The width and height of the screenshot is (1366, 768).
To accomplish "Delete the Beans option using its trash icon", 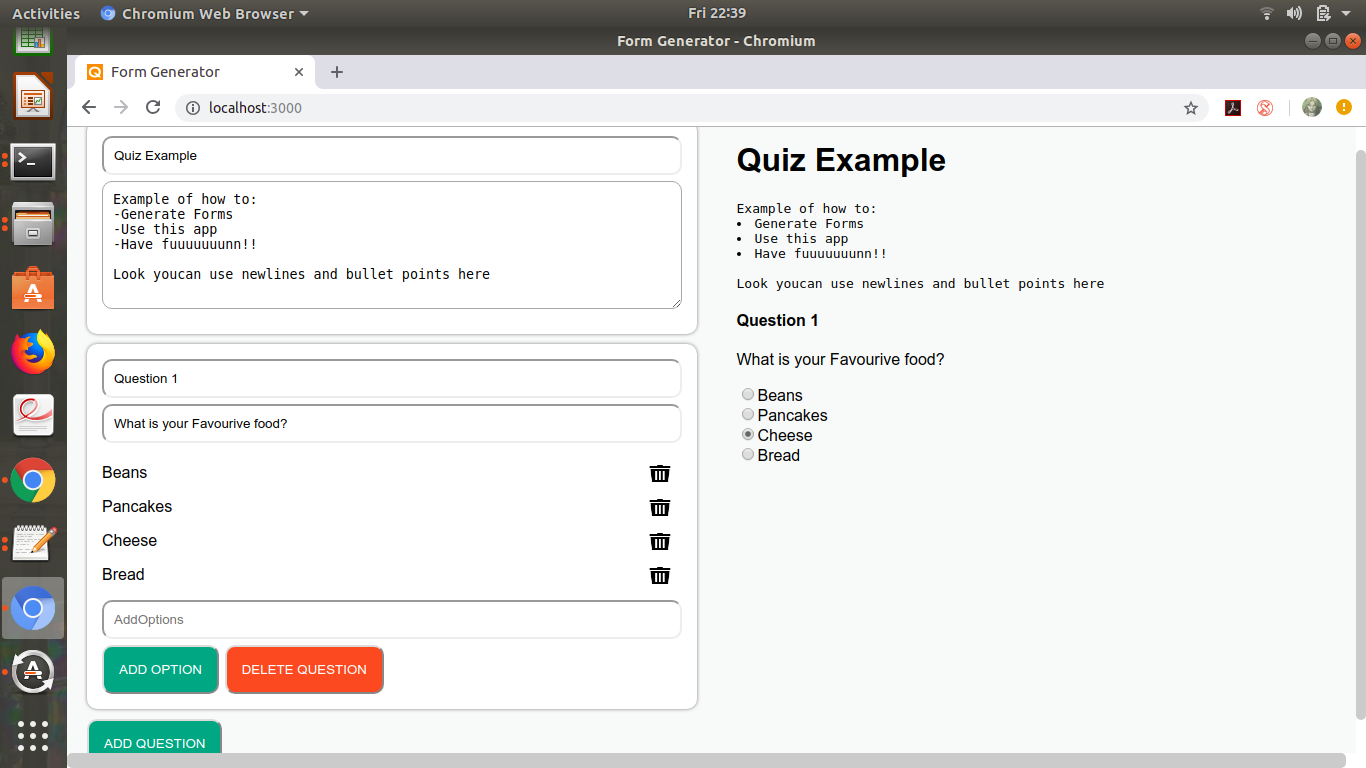I will coord(659,474).
